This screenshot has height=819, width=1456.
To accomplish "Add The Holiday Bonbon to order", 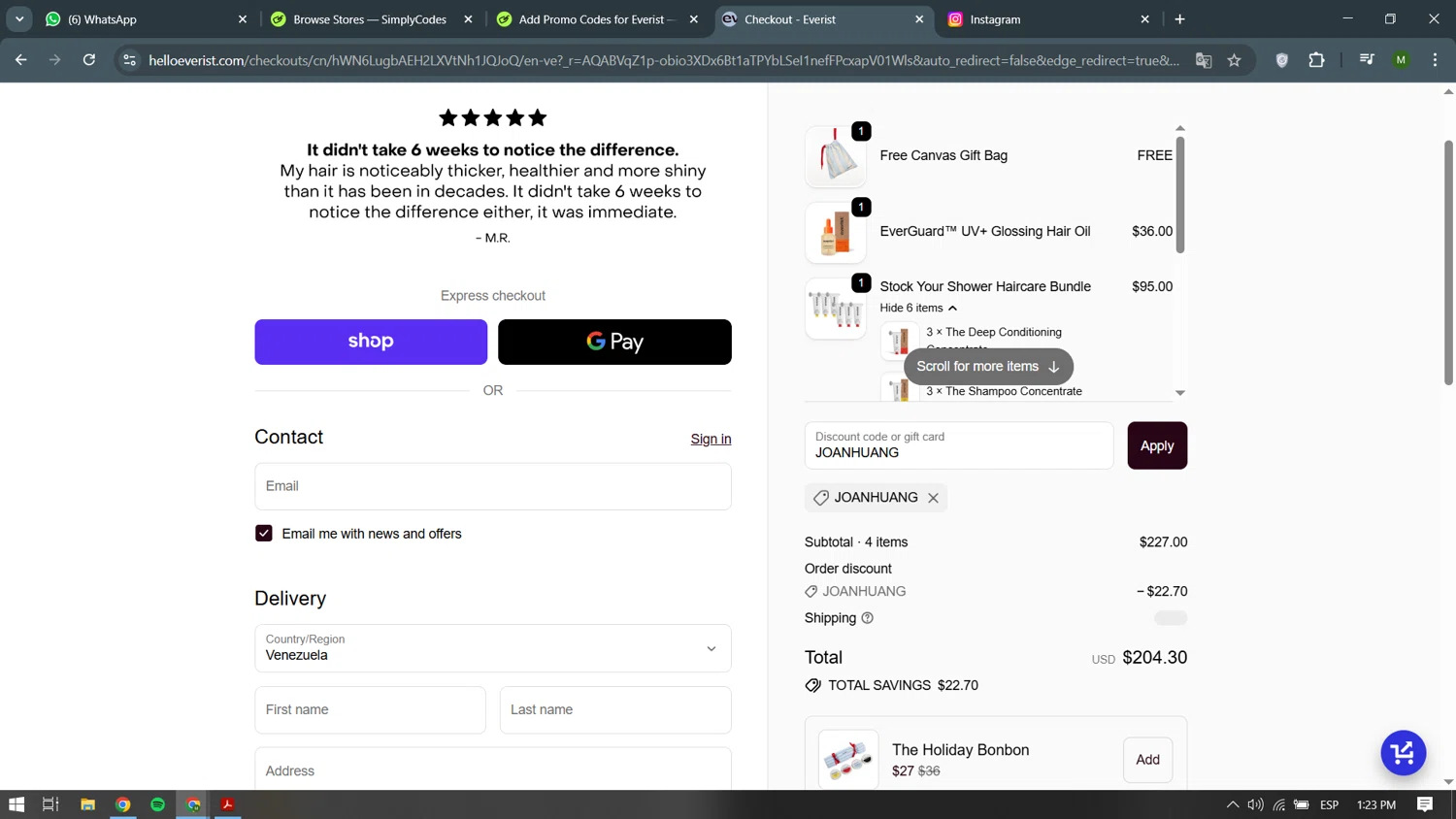I will point(1148,760).
